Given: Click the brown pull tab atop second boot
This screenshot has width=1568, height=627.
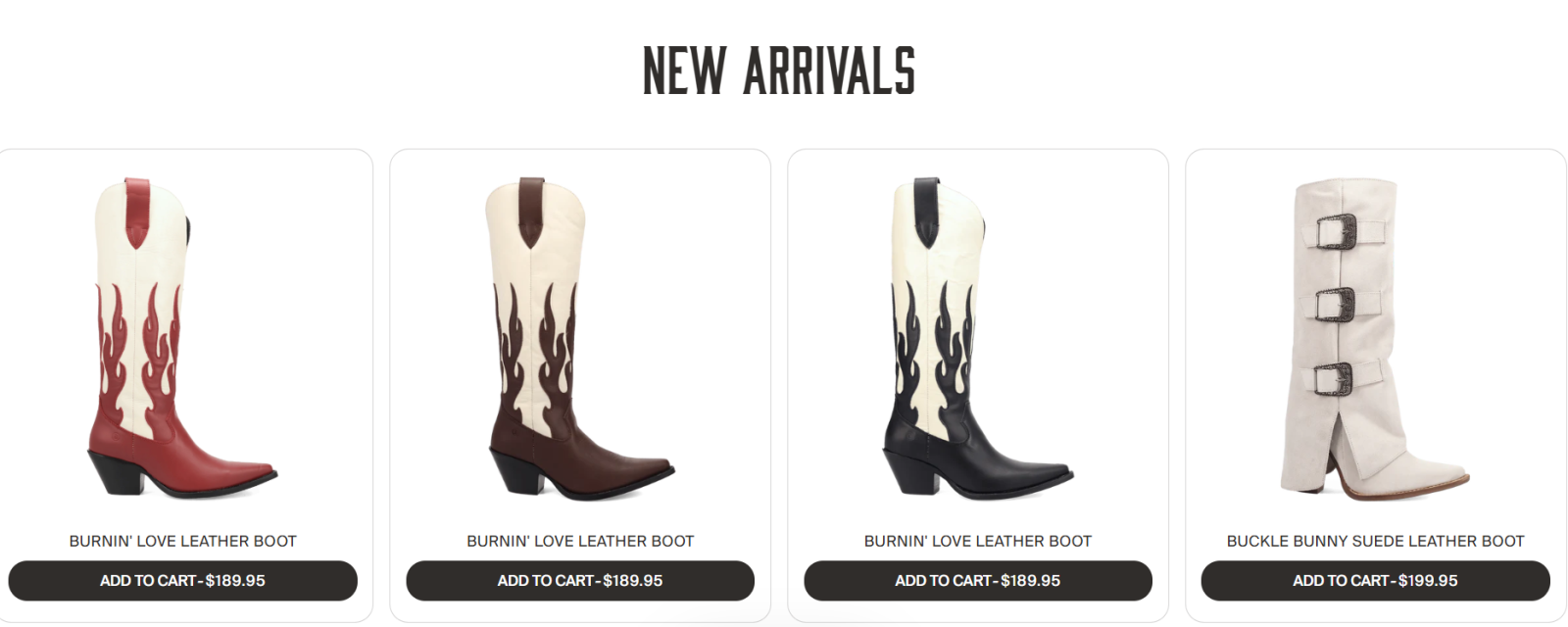Looking at the screenshot, I should [531, 212].
